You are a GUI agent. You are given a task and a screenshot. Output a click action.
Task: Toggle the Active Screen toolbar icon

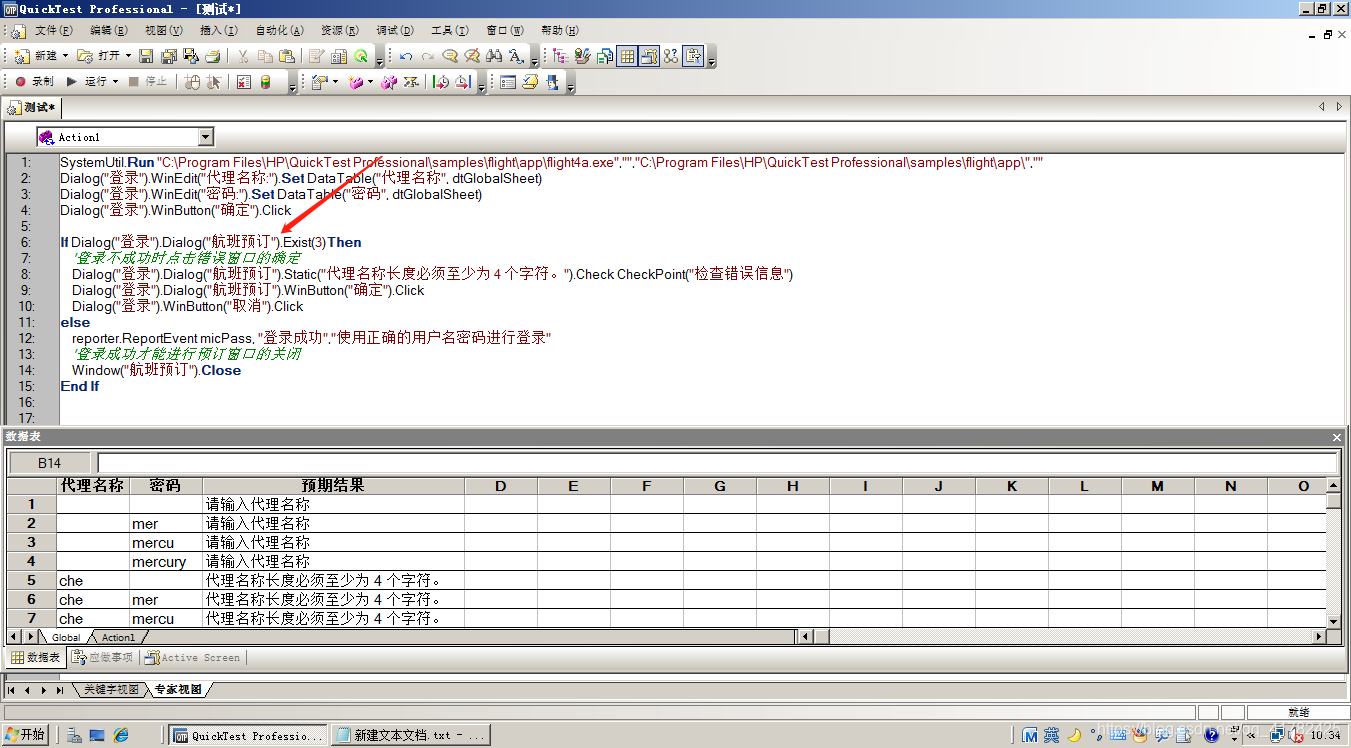pyautogui.click(x=649, y=56)
